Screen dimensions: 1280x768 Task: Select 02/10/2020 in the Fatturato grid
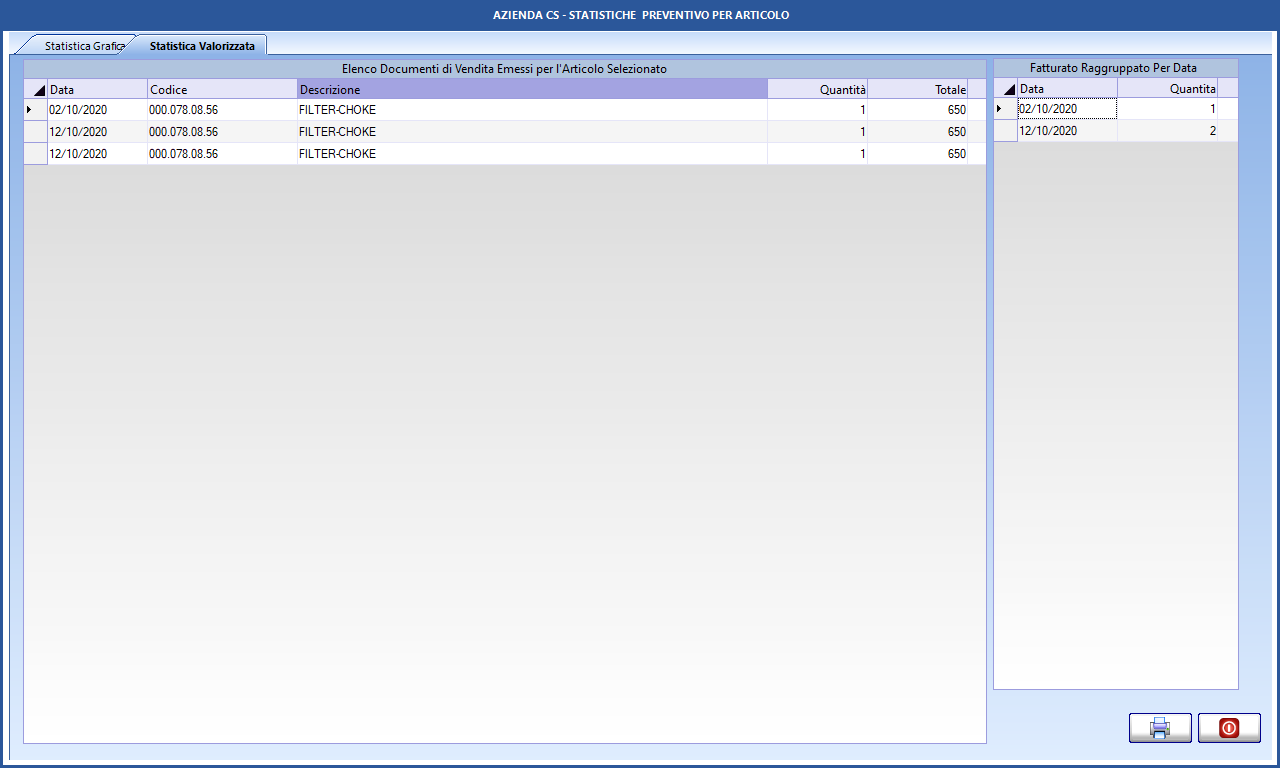coord(1067,109)
